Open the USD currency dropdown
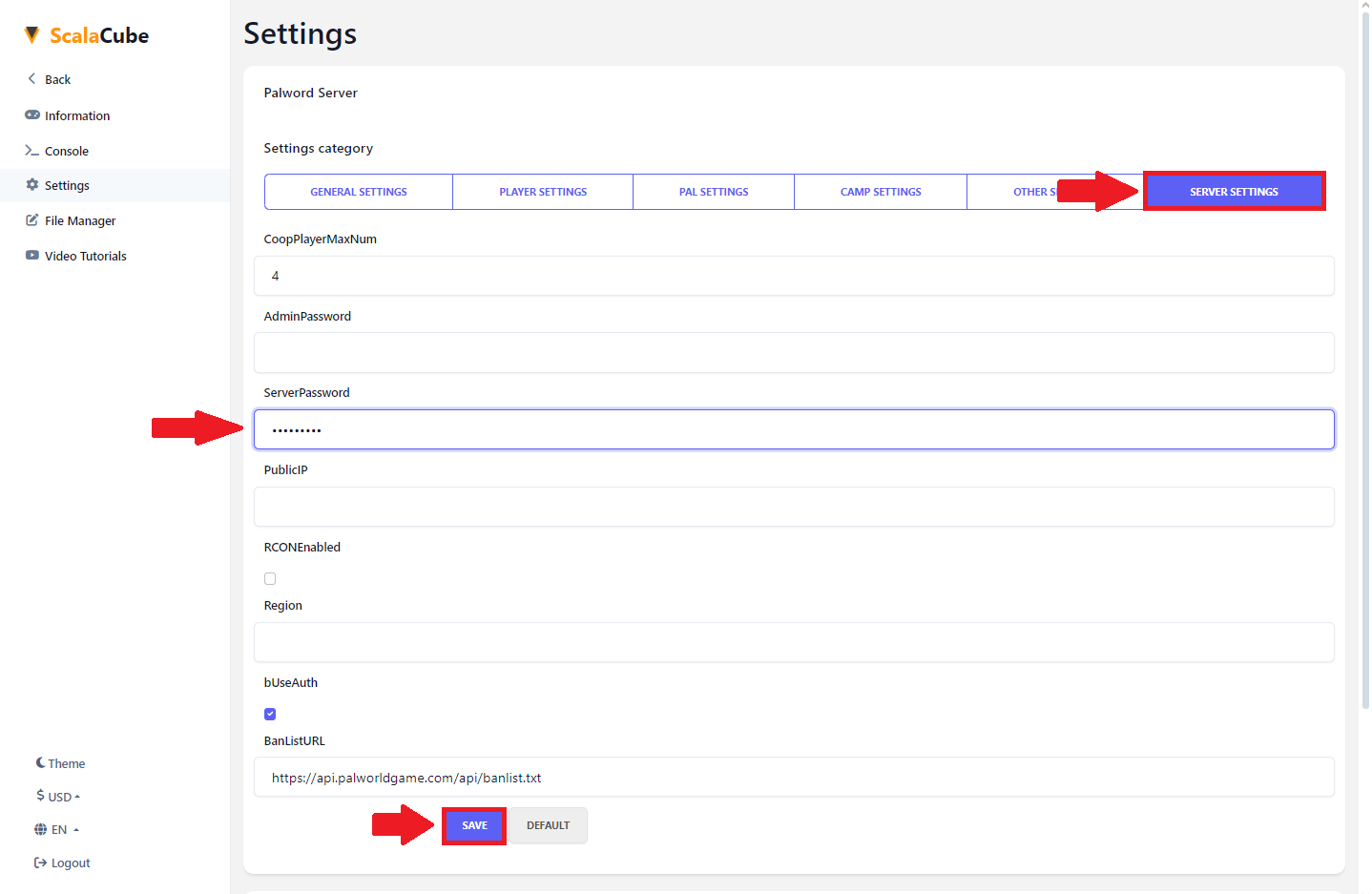Screen dimensions: 1372x894 pyautogui.click(x=58, y=796)
